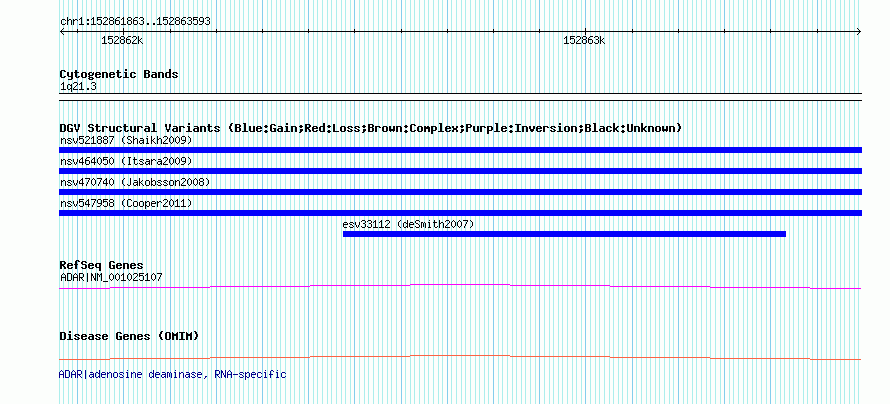Select the esv33112 (deSmith2007) variant bar
The image size is (890, 404).
coord(564,234)
